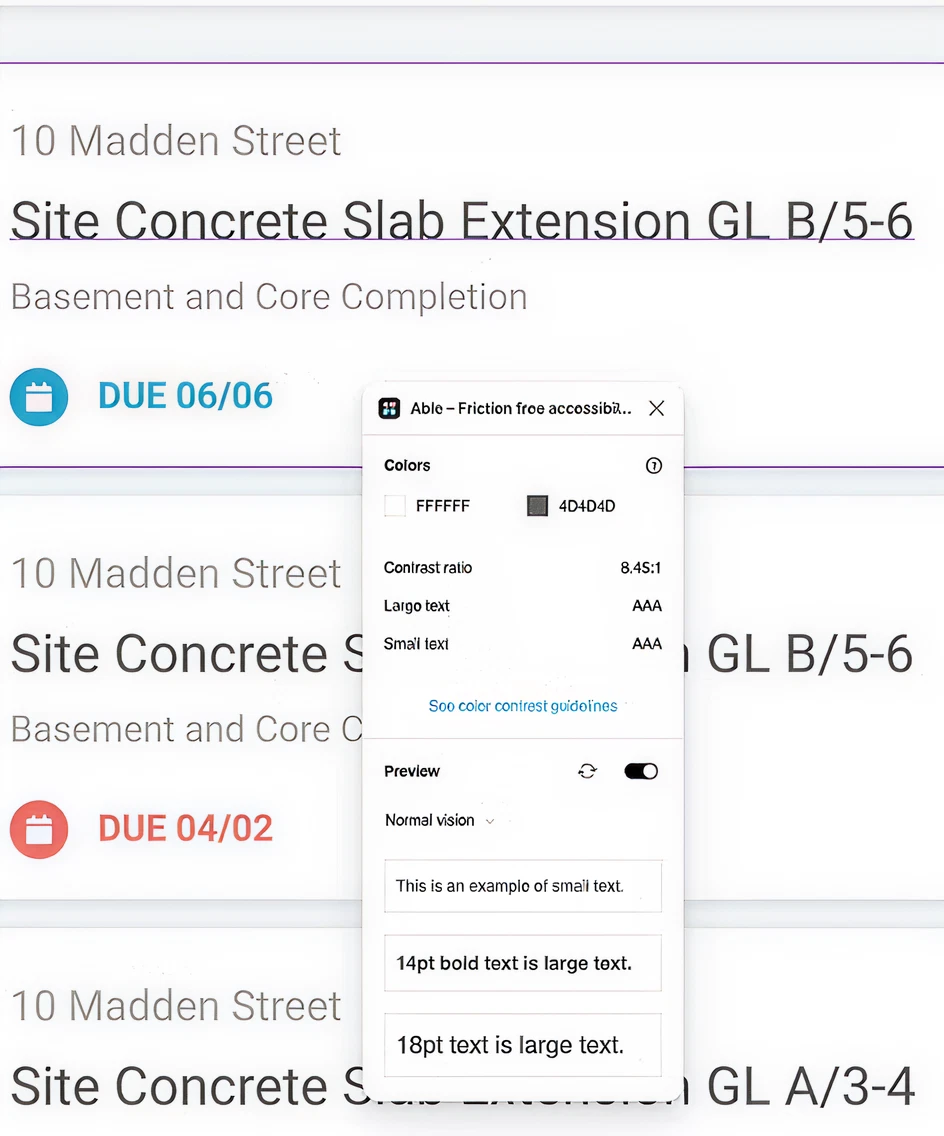Screen dimensions: 944x1136
Task: Select the dark 4D4D4D color swatch
Action: click(x=538, y=506)
